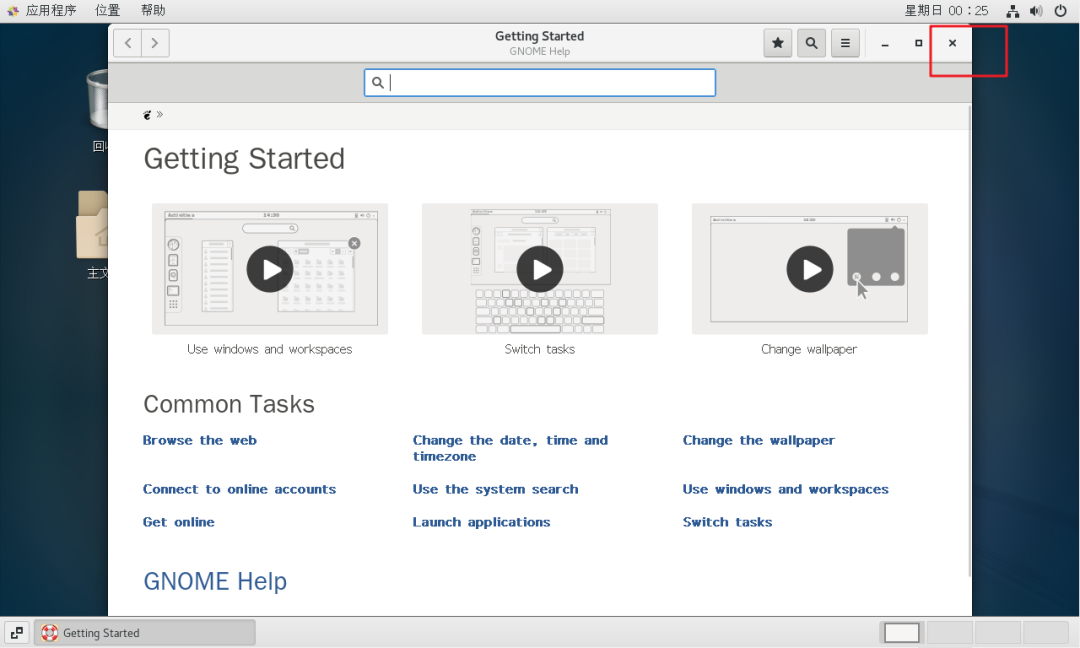This screenshot has width=1080, height=648.
Task: Minimize the Getting Started window
Action: coord(885,43)
